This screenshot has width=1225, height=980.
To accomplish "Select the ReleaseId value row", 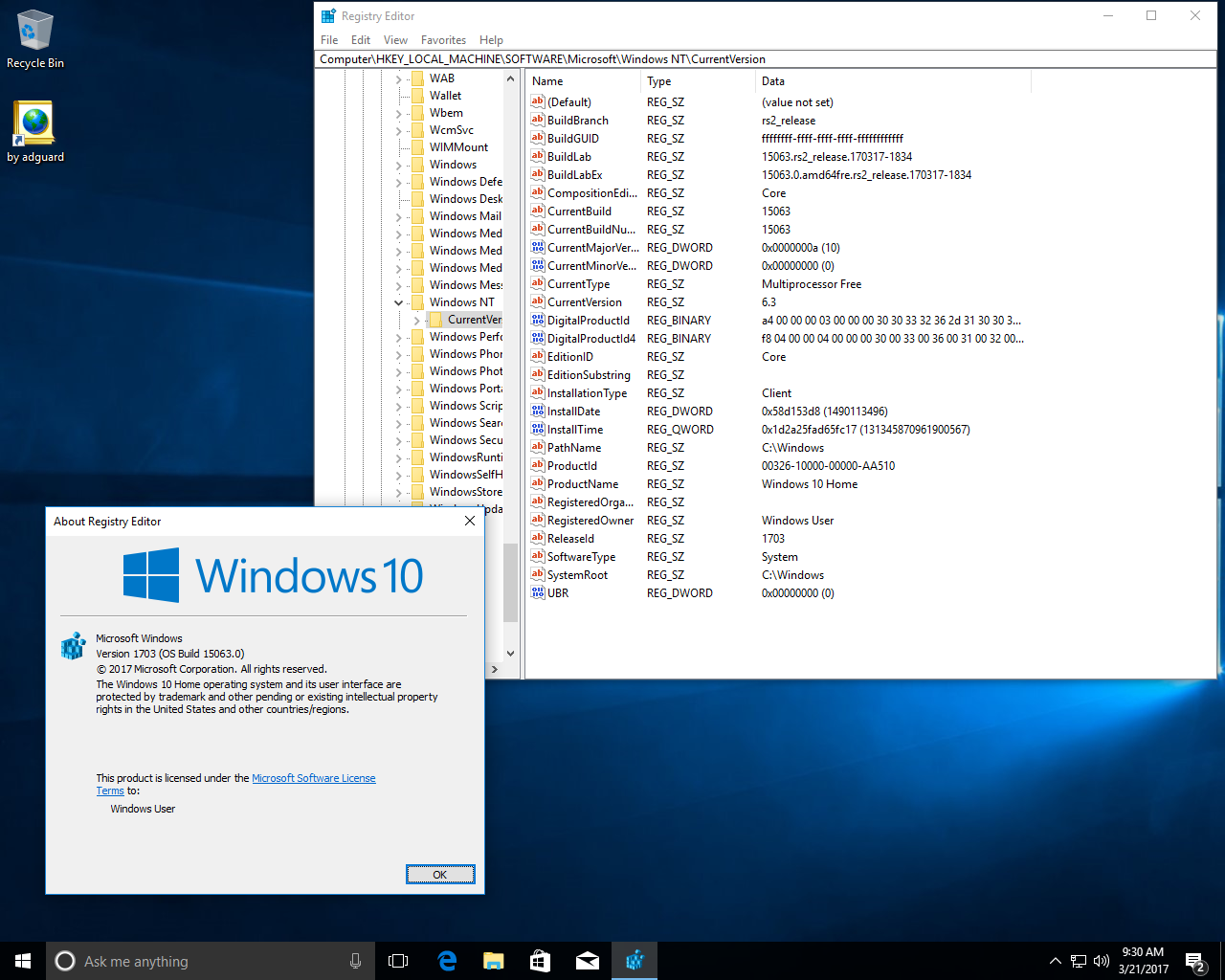I will (x=777, y=539).
